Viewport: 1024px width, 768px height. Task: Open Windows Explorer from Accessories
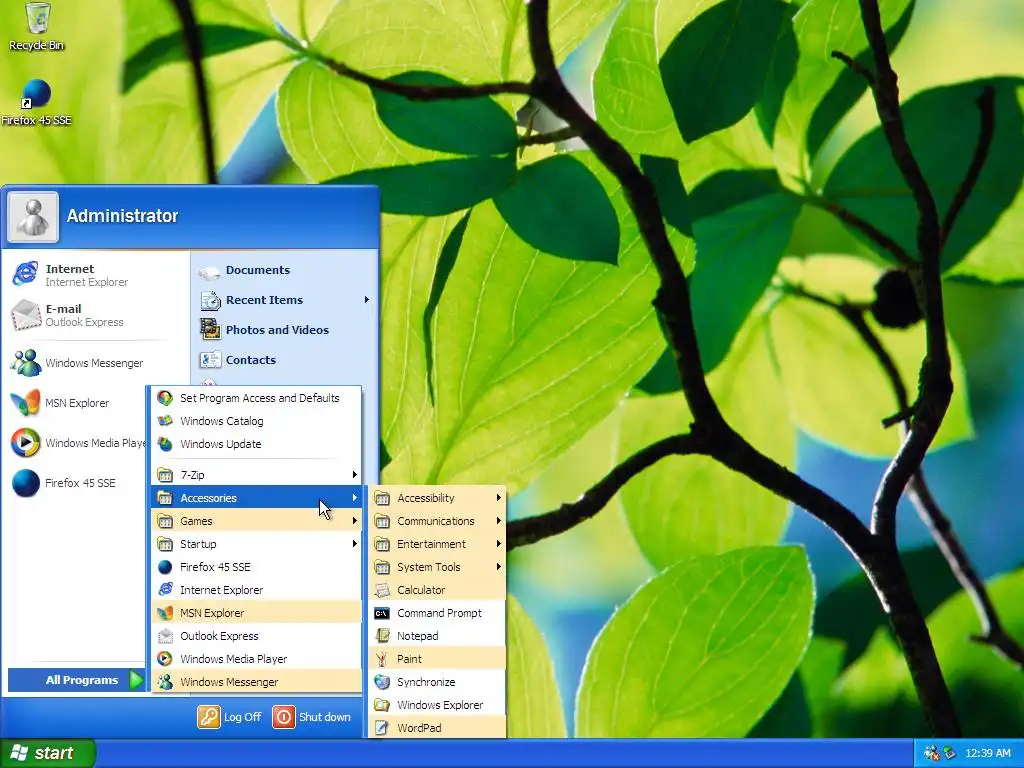(438, 705)
